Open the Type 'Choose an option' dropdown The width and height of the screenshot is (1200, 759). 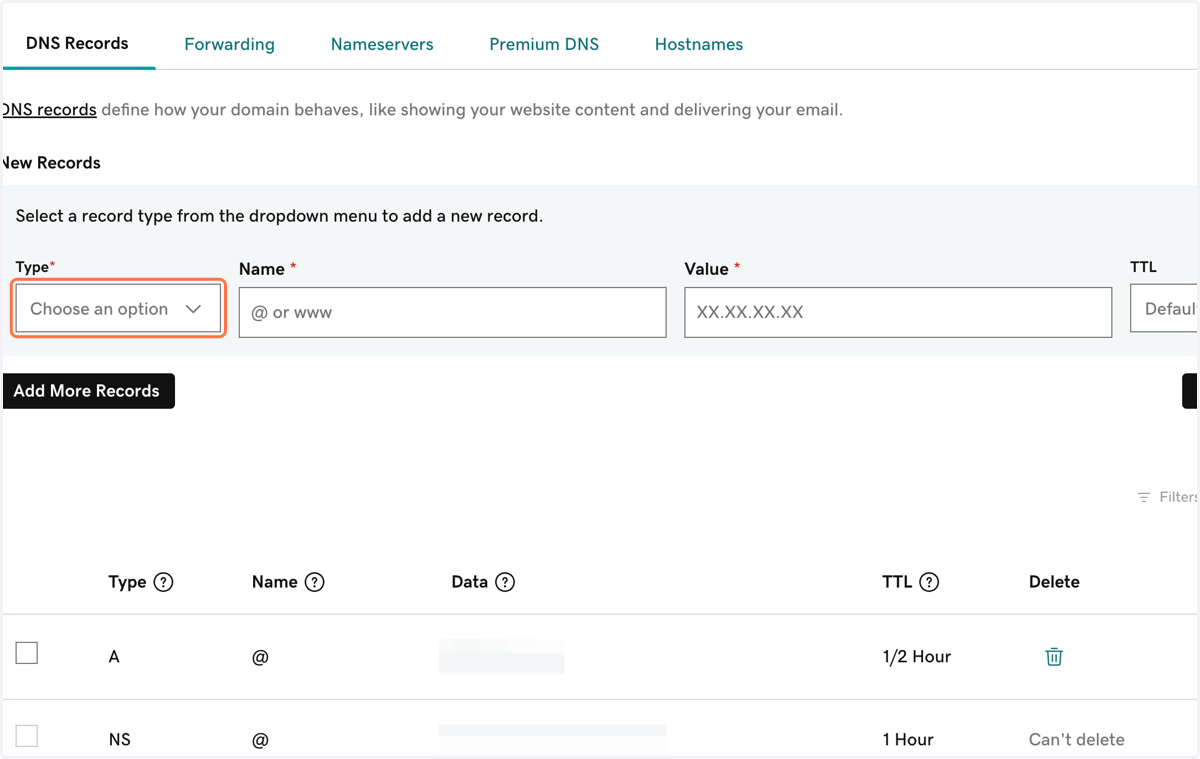[x=118, y=309]
